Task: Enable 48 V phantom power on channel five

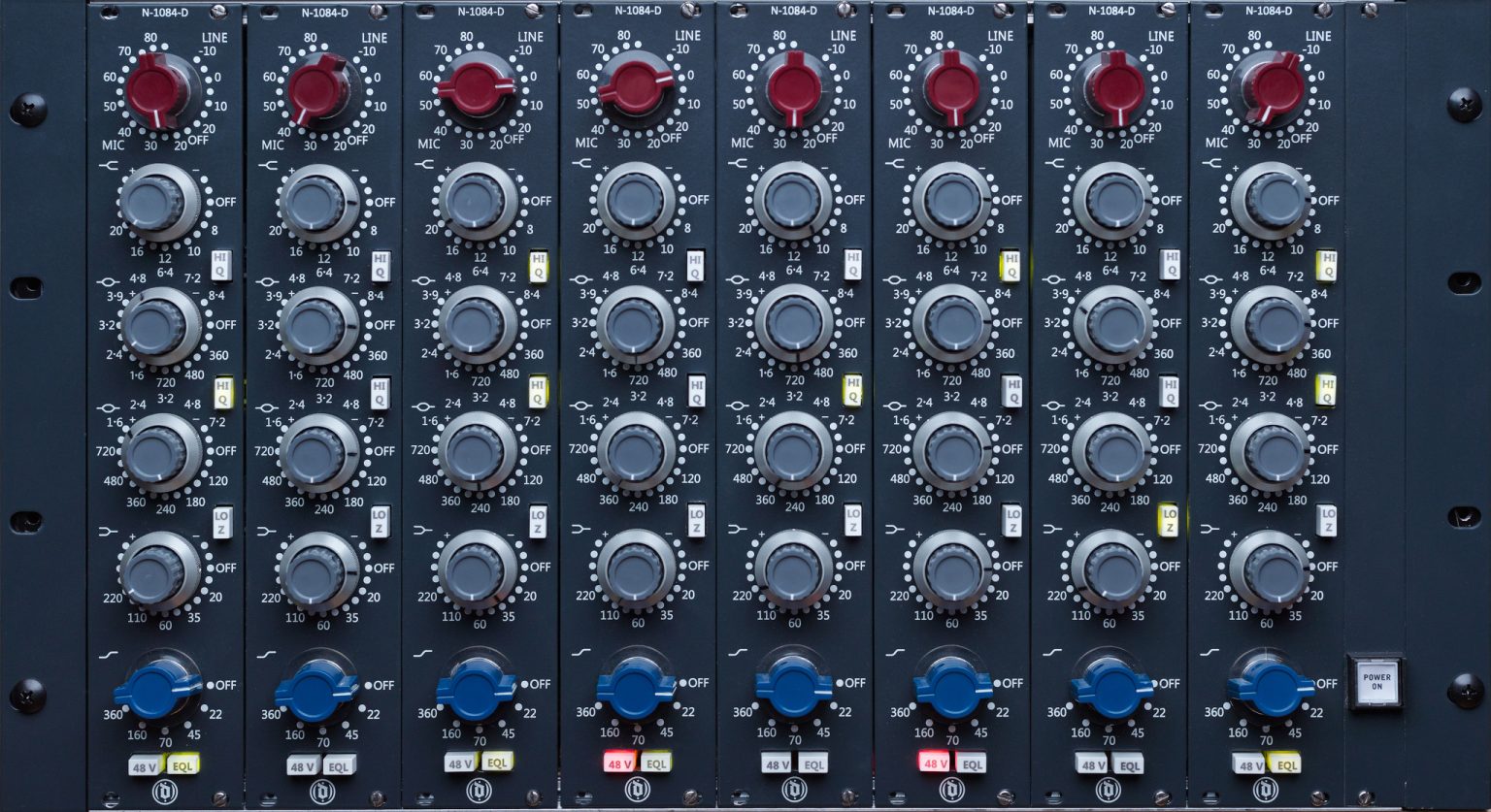Action: tap(774, 763)
